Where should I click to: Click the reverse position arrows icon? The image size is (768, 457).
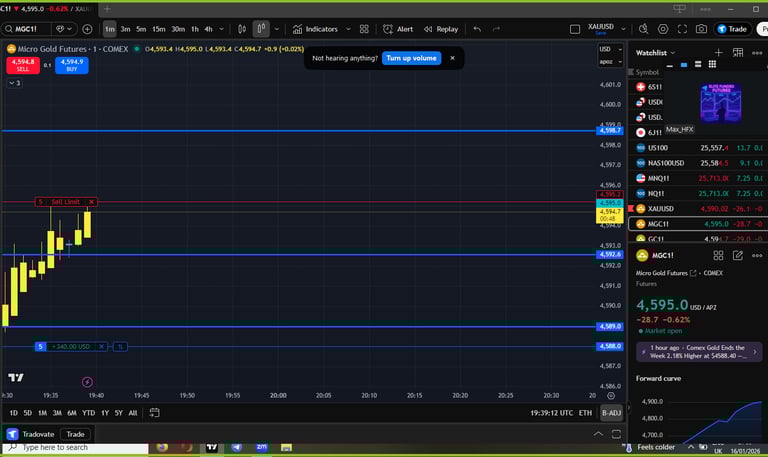[x=120, y=347]
